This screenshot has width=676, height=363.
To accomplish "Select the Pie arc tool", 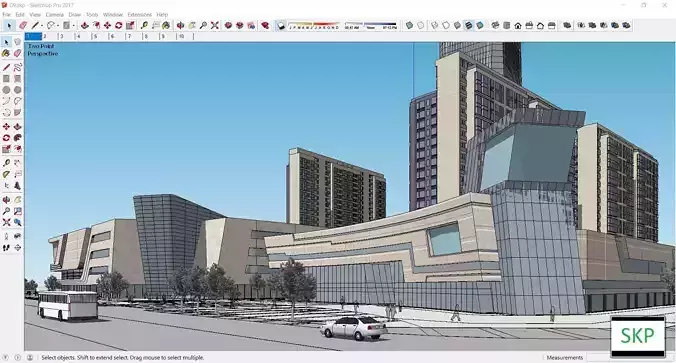I will tap(17, 112).
